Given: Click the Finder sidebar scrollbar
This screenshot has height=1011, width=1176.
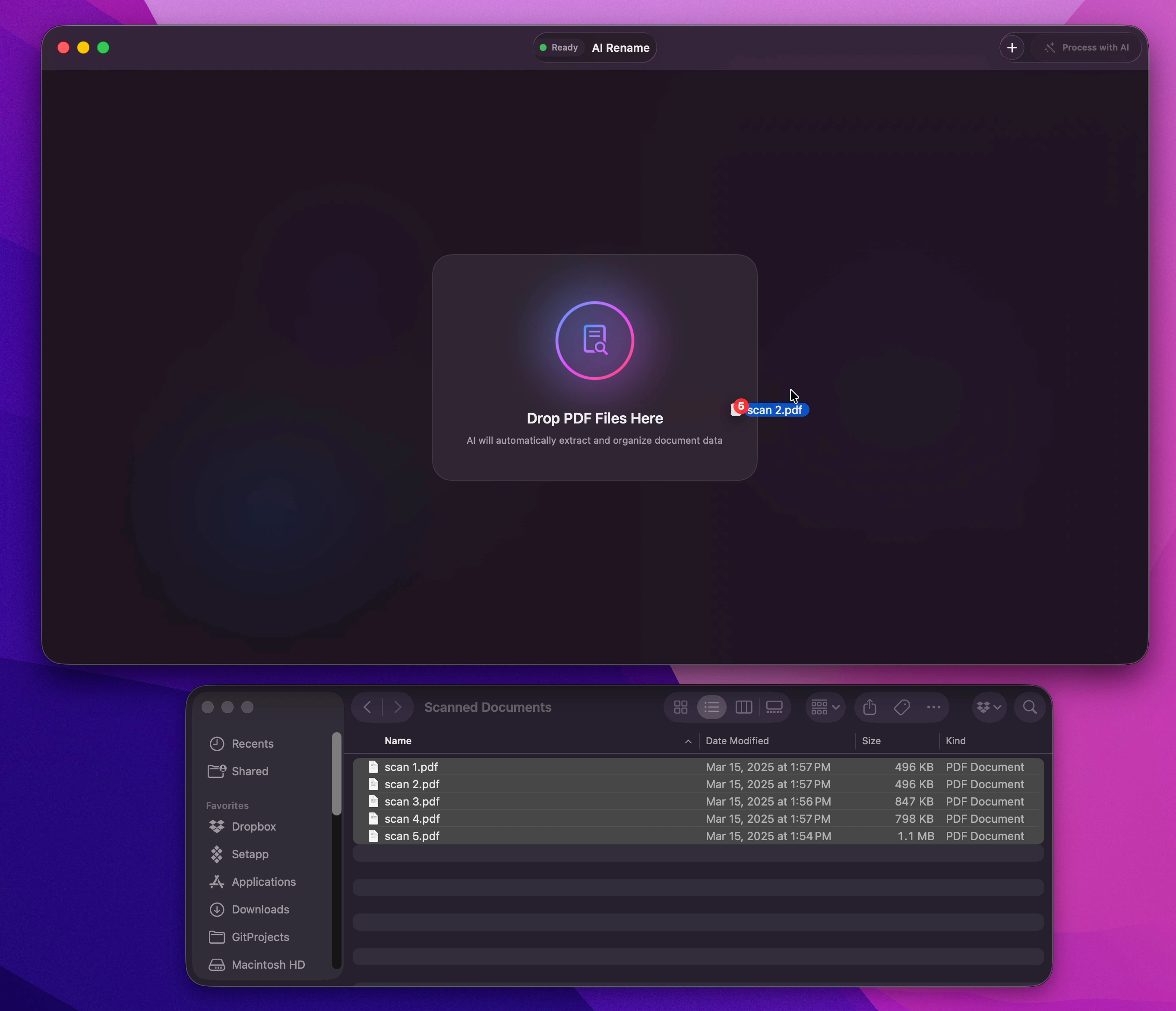Looking at the screenshot, I should tap(337, 774).
